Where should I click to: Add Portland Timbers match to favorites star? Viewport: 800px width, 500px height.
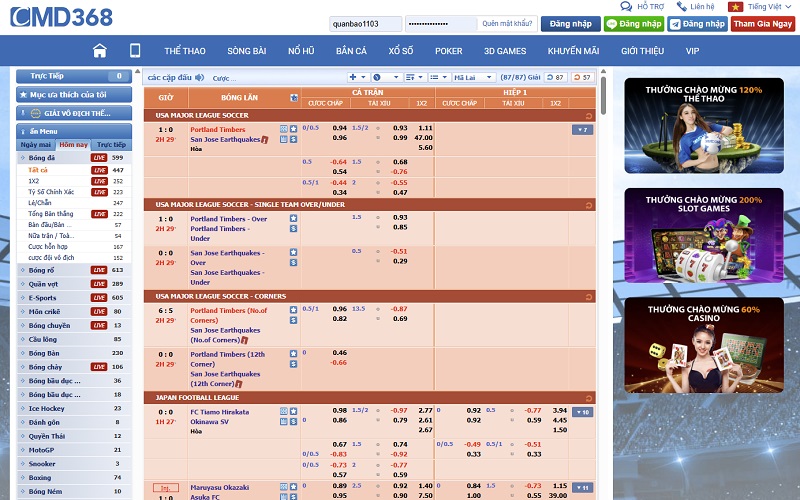click(293, 129)
